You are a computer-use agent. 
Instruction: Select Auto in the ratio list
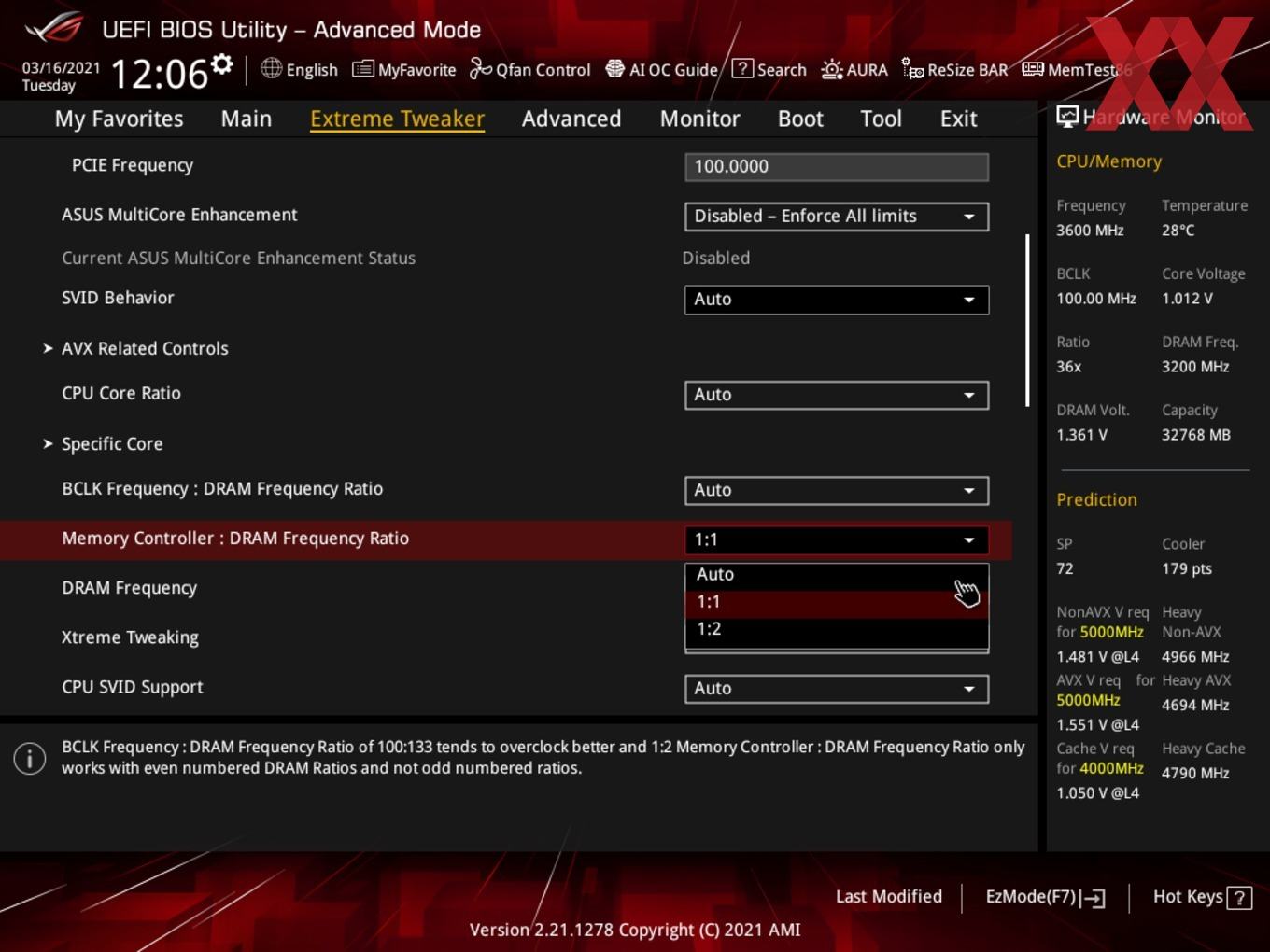[837, 575]
